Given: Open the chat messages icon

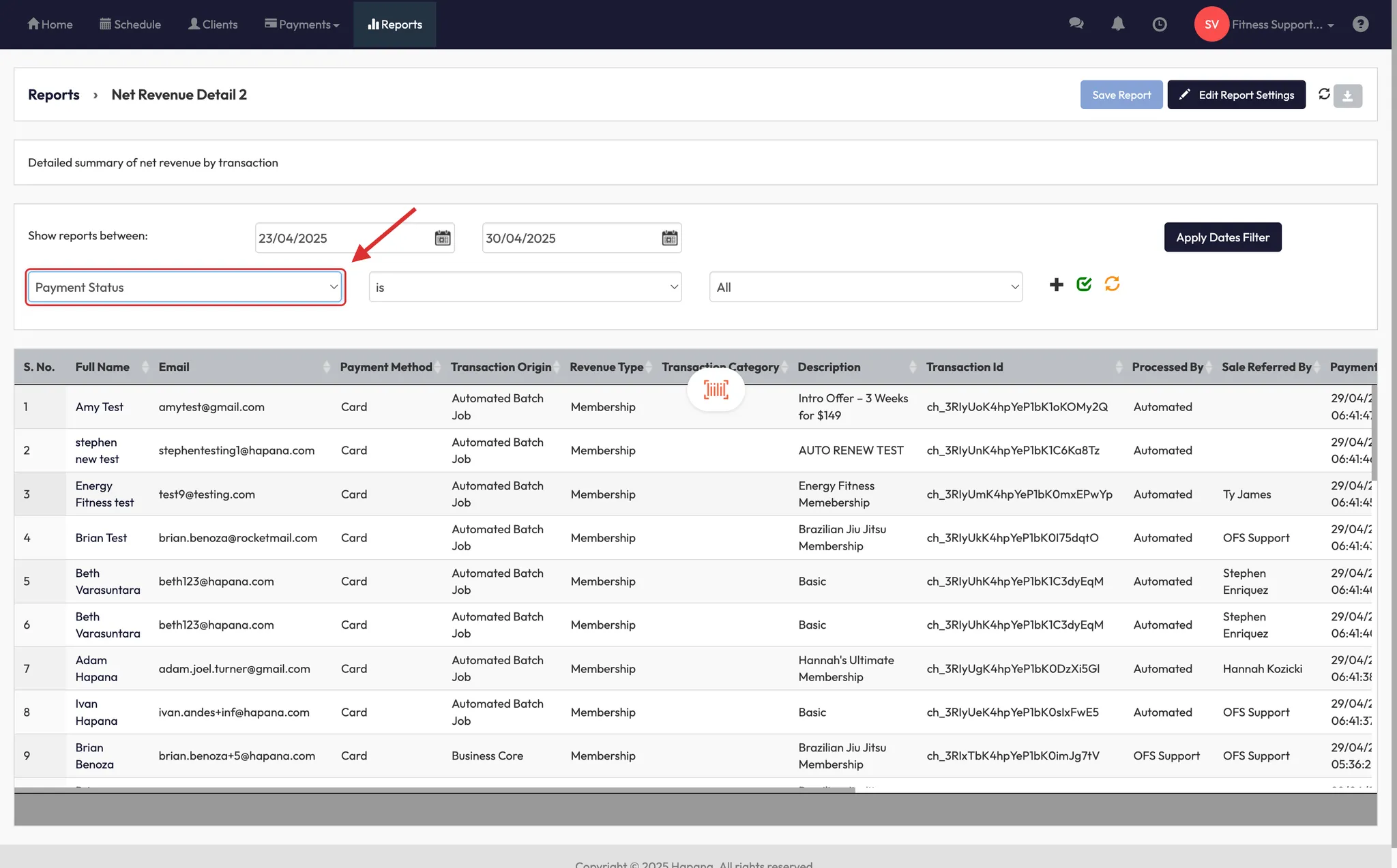Looking at the screenshot, I should (x=1076, y=24).
